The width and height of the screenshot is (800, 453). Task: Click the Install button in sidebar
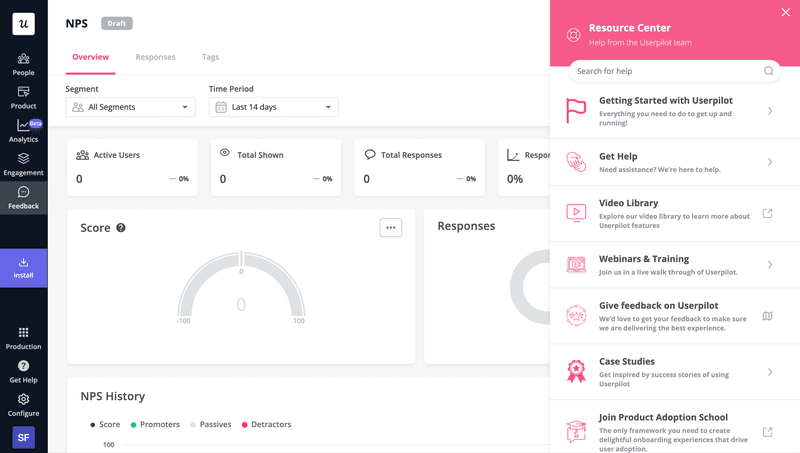tap(23, 268)
